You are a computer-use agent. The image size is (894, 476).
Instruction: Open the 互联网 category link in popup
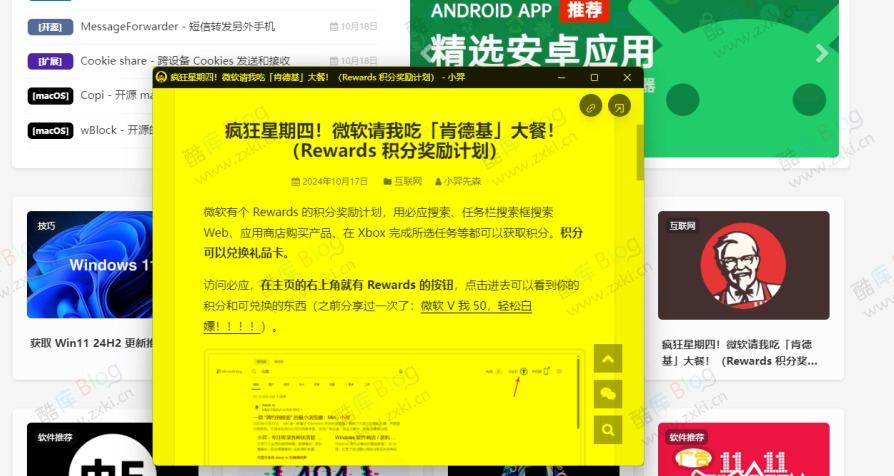coord(403,181)
